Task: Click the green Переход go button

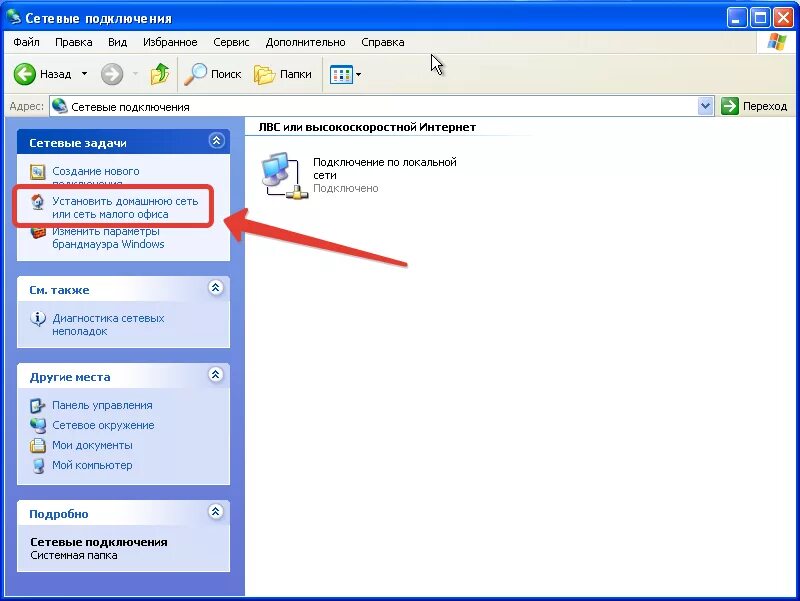Action: tap(754, 106)
